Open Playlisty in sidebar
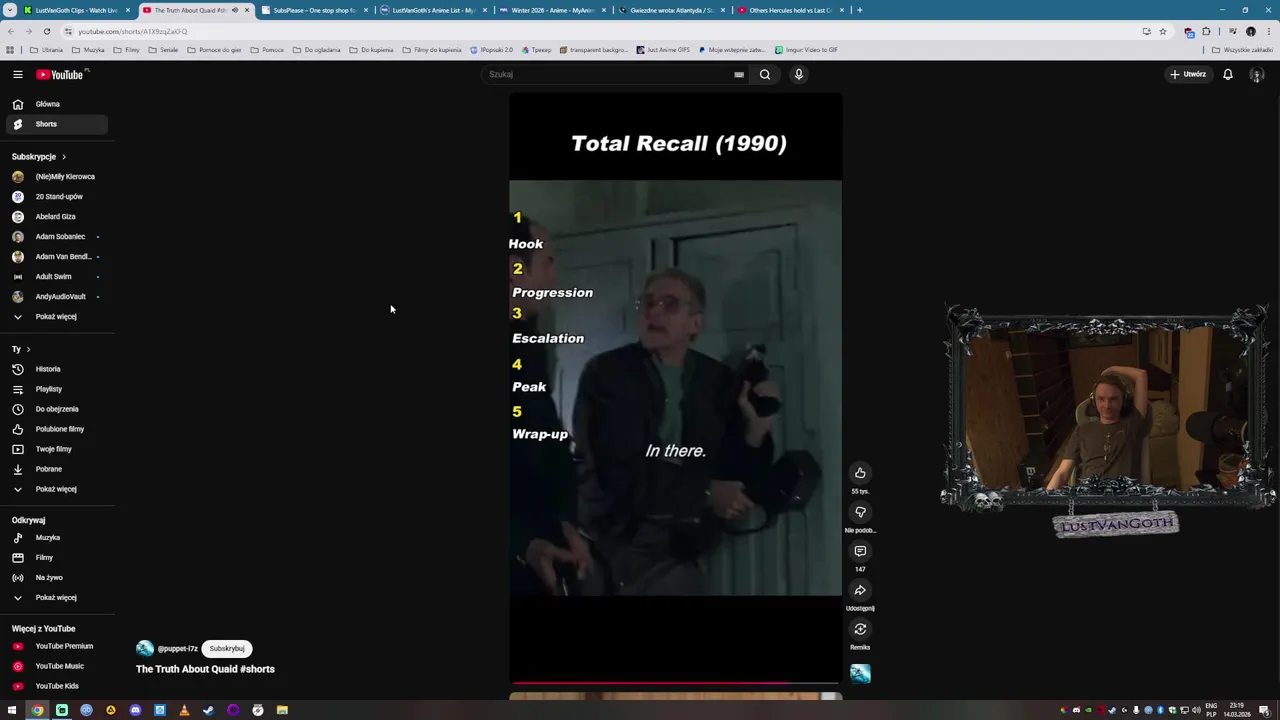This screenshot has height=720, width=1280. click(x=56, y=389)
